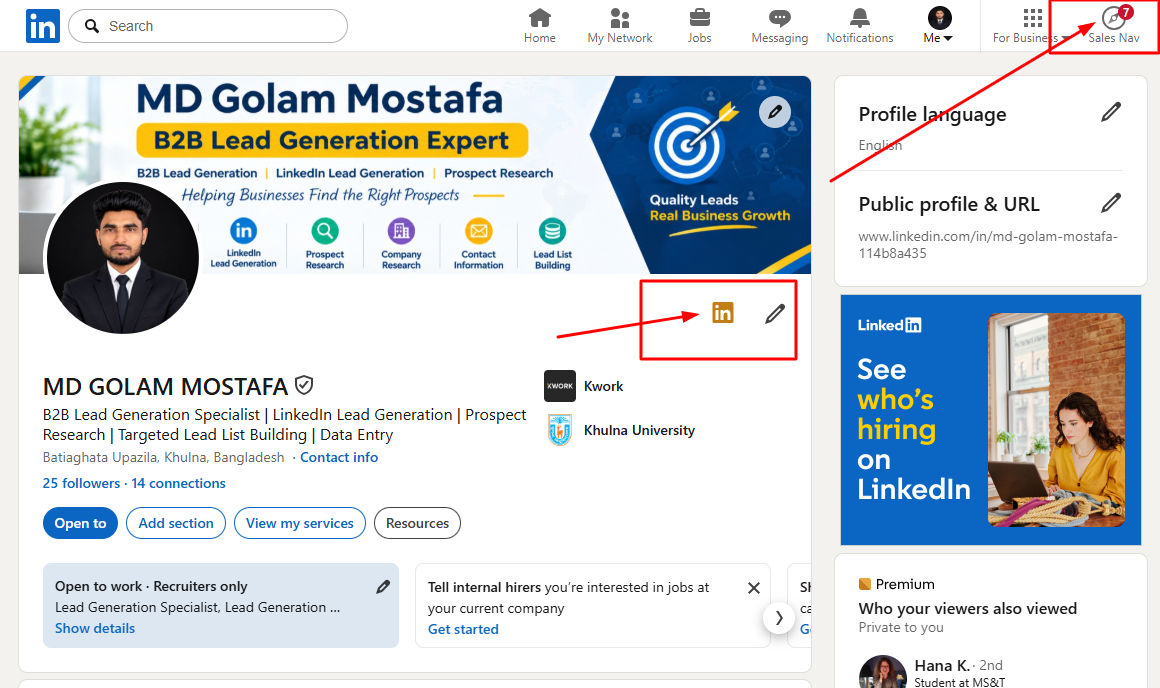Viewport: 1160px width, 688px height.
Task: Open My Network
Action: coord(620,26)
